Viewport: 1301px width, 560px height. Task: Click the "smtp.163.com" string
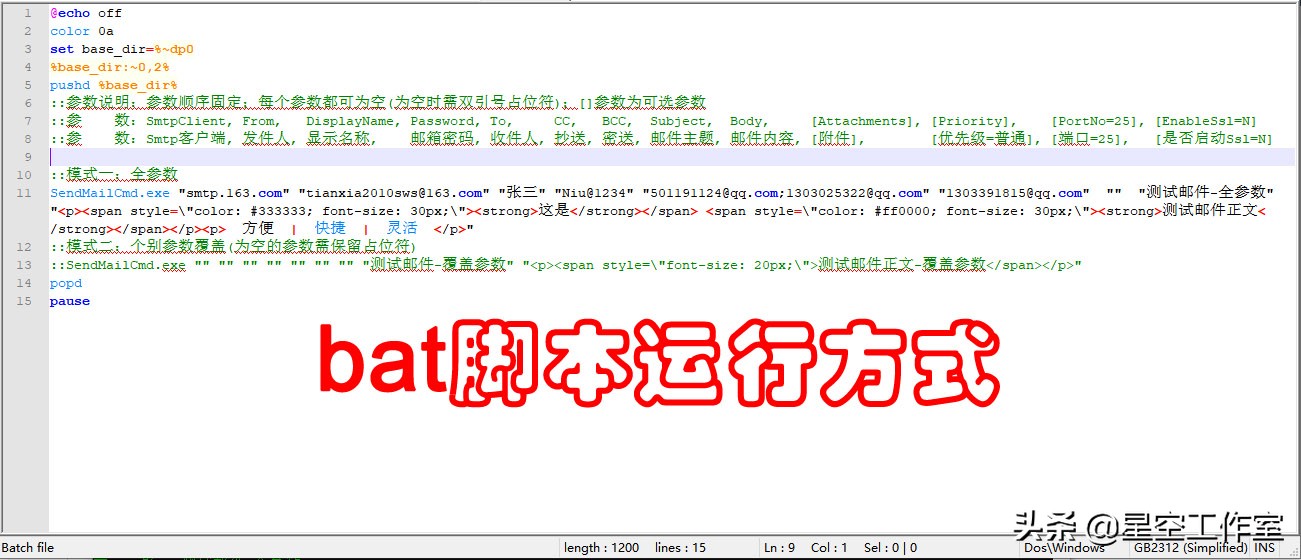234,193
